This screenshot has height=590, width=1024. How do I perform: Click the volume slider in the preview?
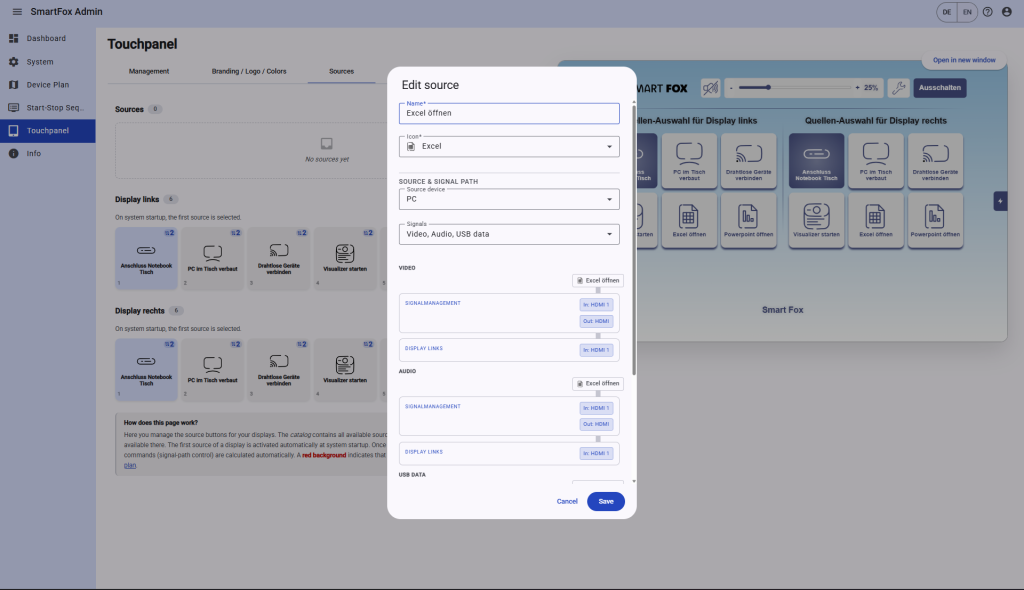tap(793, 88)
